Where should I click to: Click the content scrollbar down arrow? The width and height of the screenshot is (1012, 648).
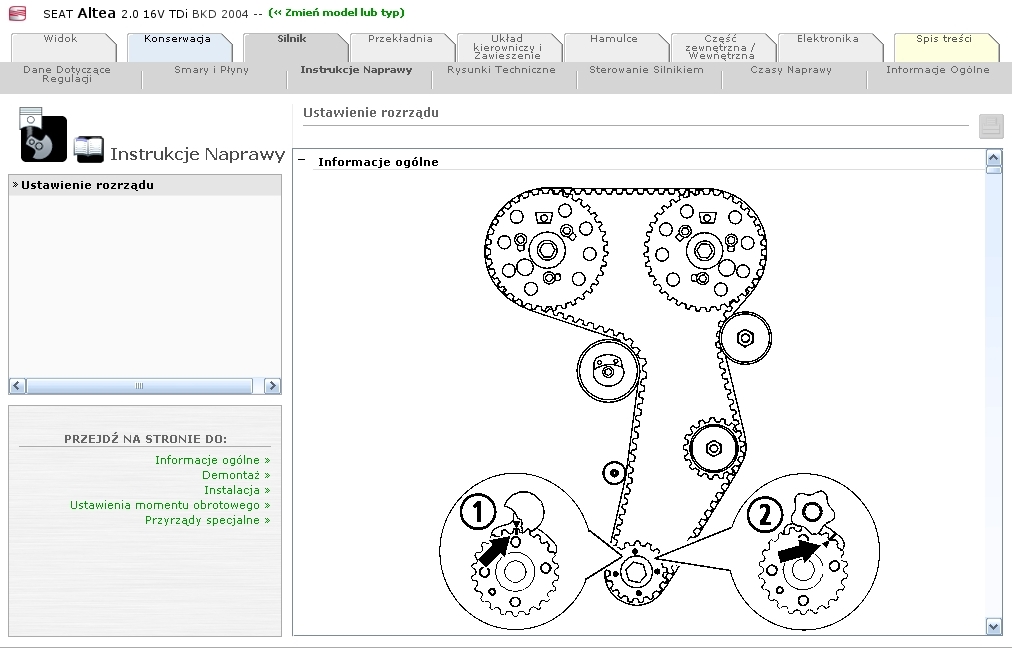click(x=993, y=625)
